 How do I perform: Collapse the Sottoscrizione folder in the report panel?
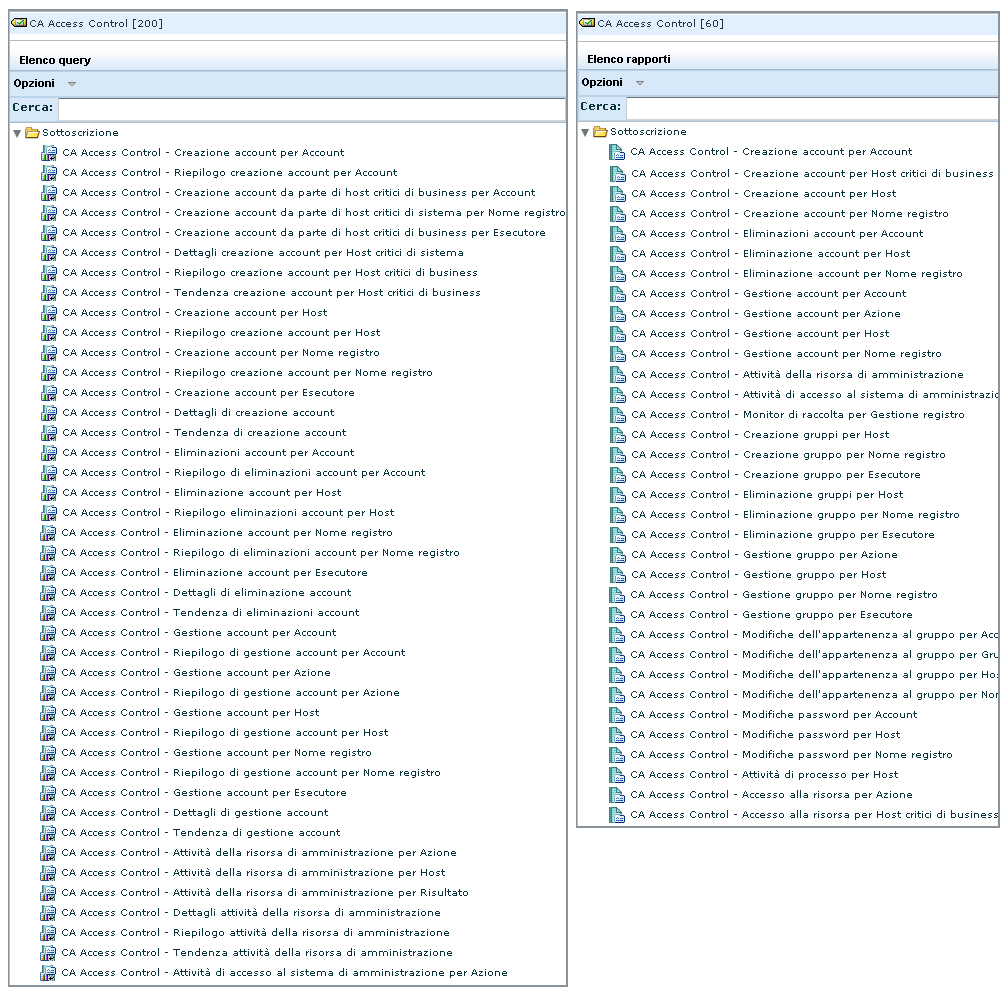coord(584,131)
